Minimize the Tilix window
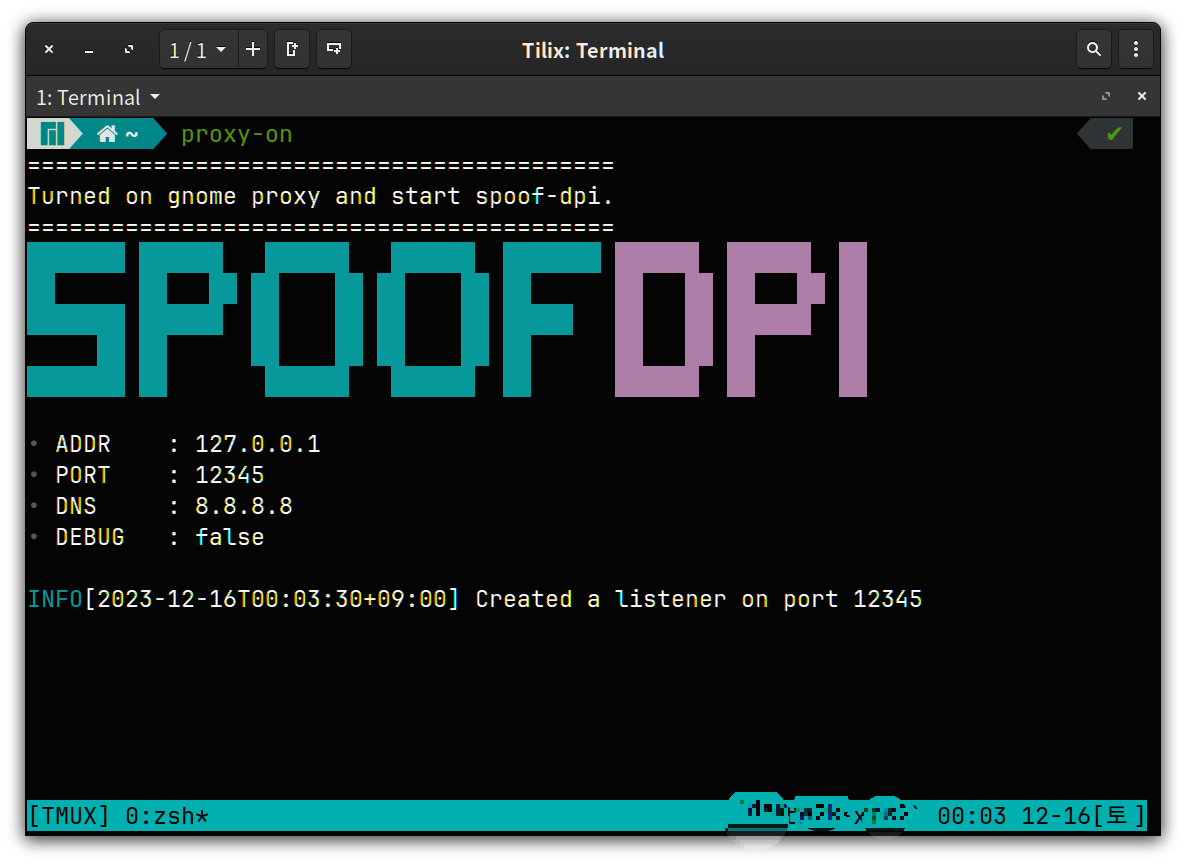 pyautogui.click(x=89, y=50)
